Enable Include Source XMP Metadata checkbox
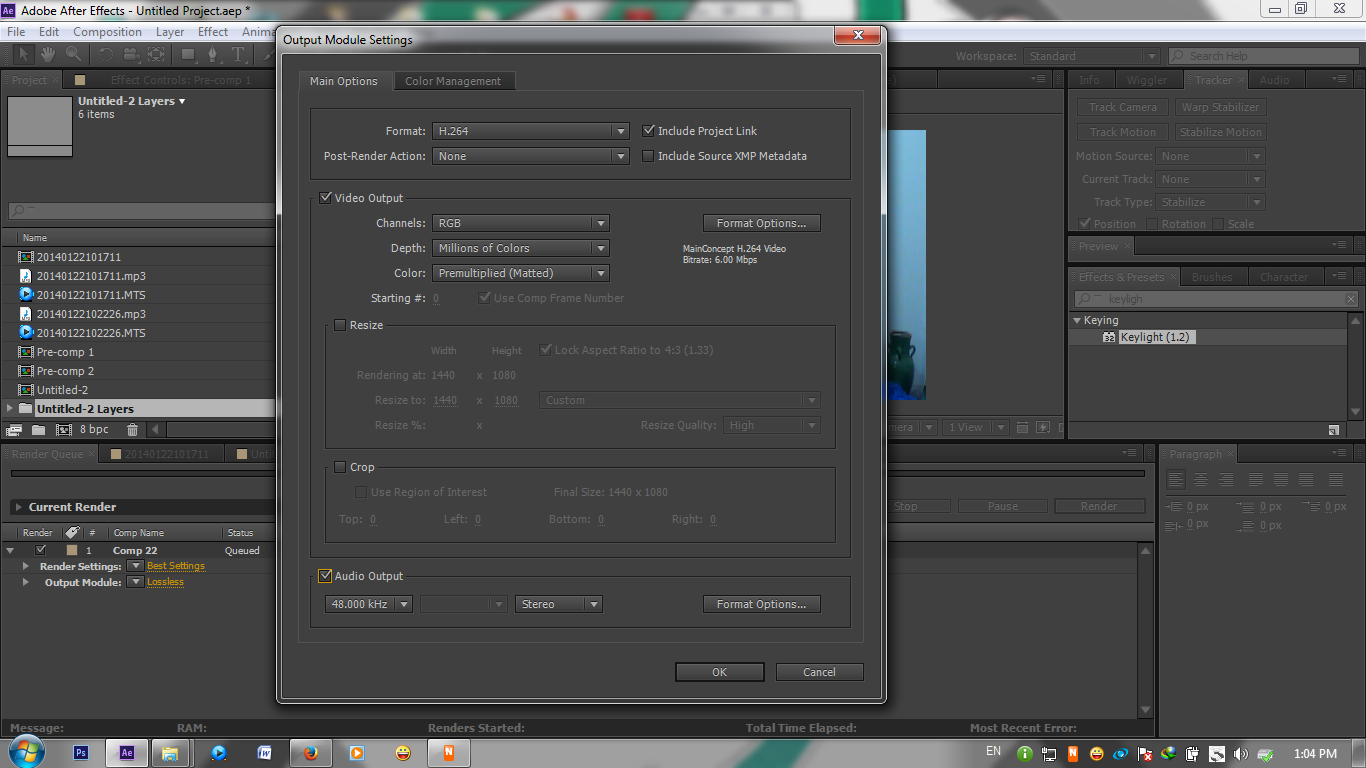Viewport: 1366px width, 768px height. pyautogui.click(x=648, y=156)
